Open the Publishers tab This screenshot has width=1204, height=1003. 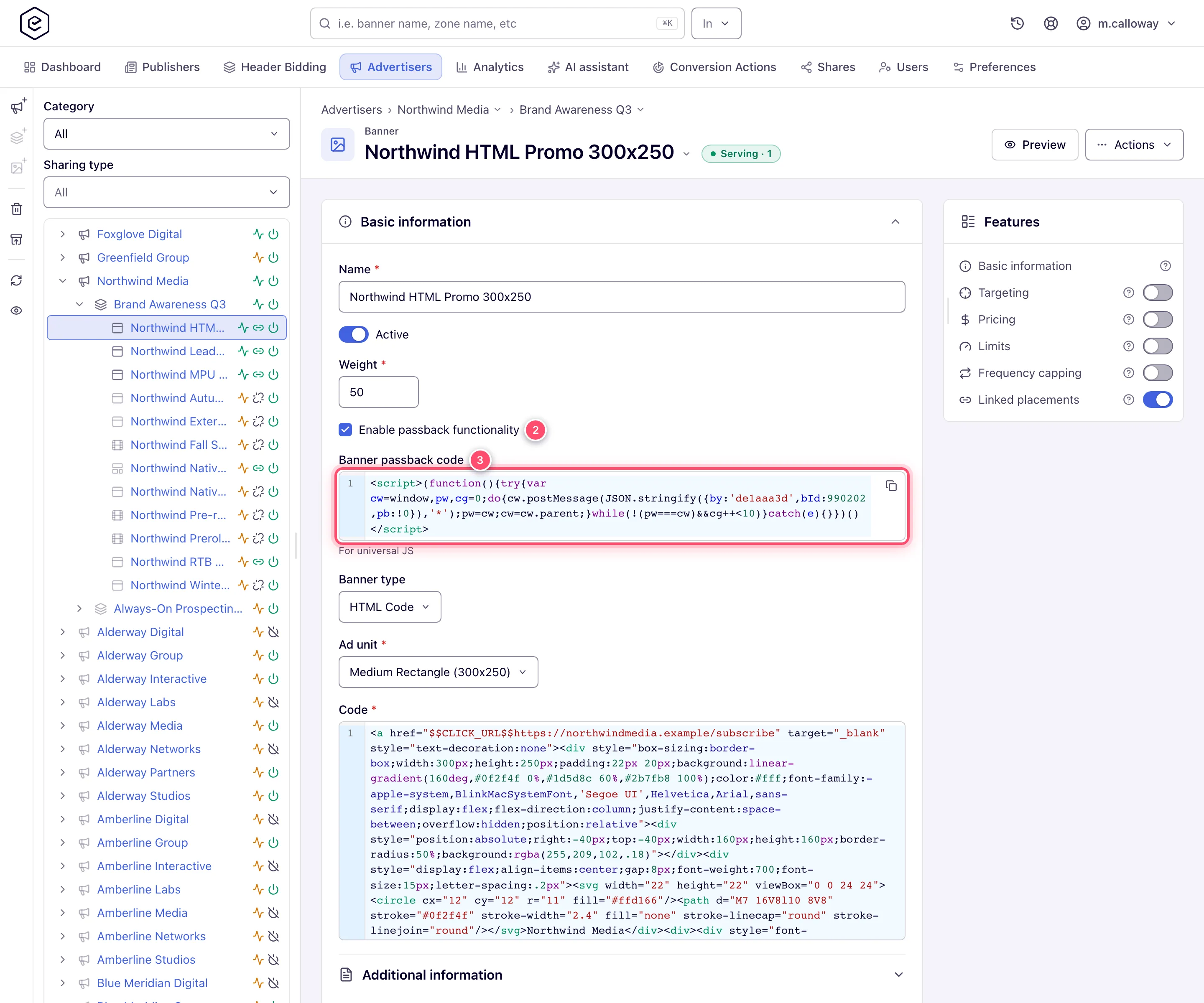162,67
